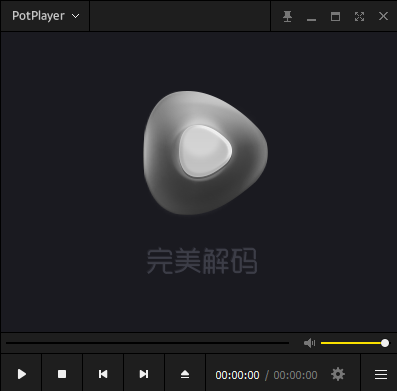Open the PotPlayer main menu dropdown
Viewport: 397px width, 391px height.
(x=45, y=16)
